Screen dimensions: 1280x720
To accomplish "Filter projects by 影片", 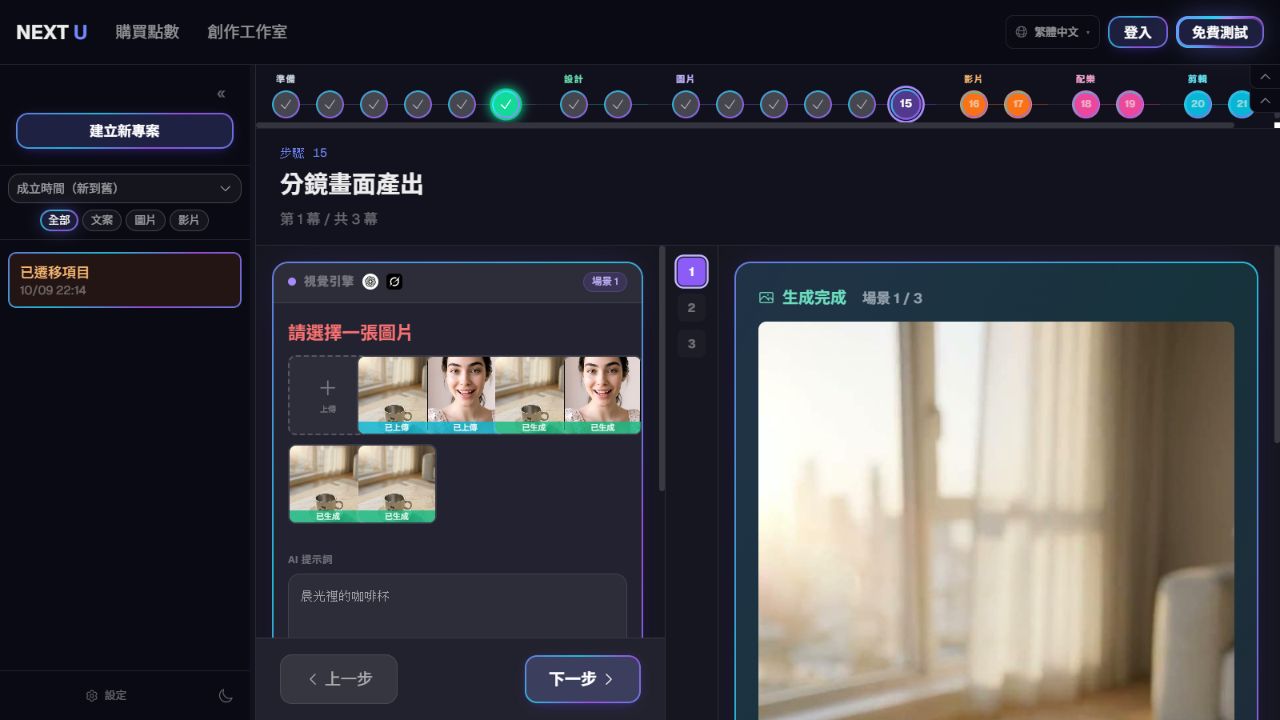I will 188,220.
